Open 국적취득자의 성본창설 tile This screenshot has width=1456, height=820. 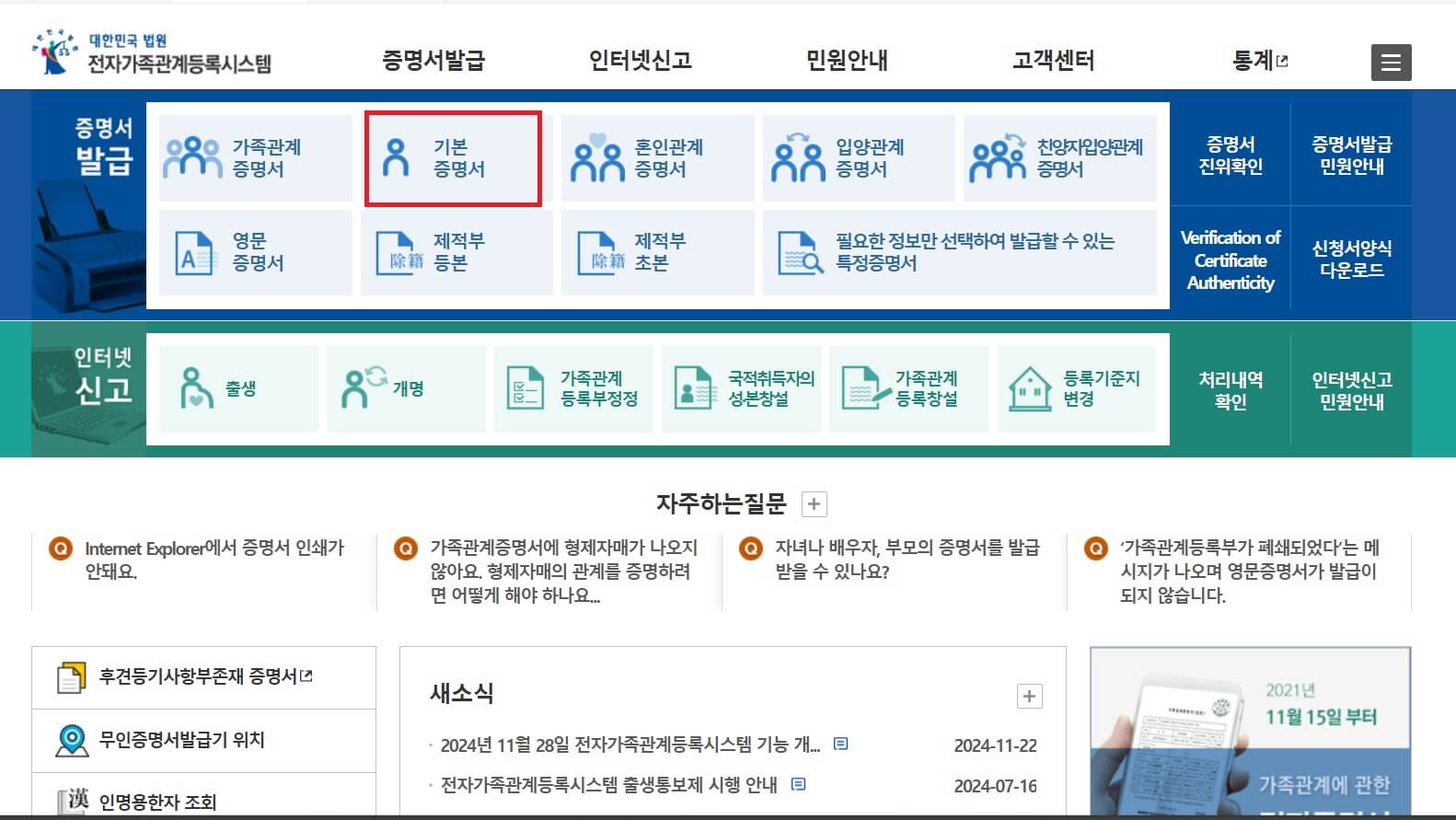(741, 388)
